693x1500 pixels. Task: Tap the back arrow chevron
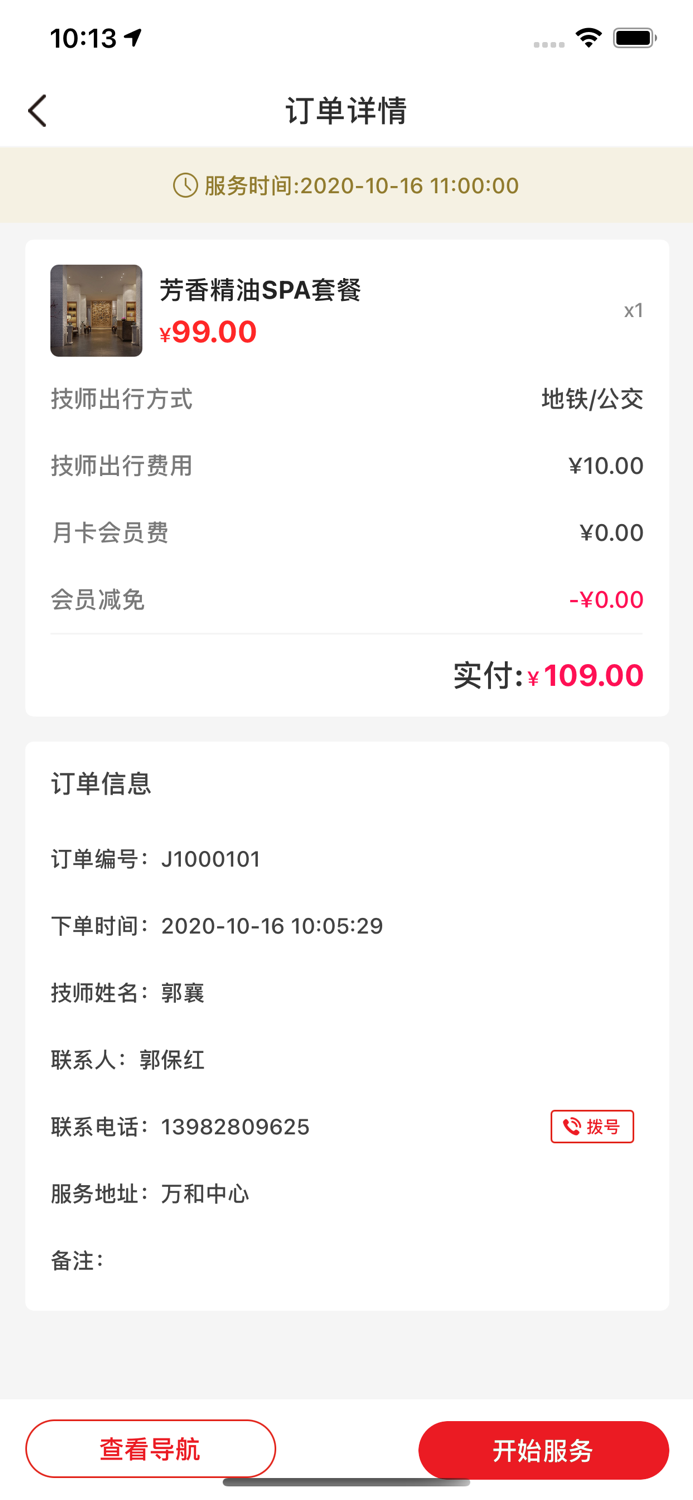[x=37, y=110]
